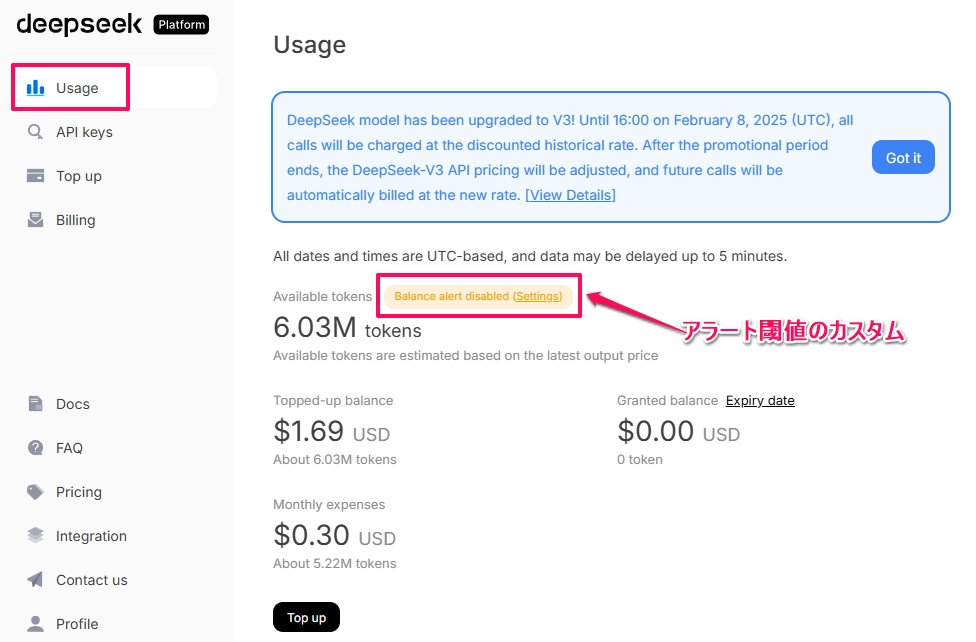
Task: Click the Expiry date link
Action: 760,400
